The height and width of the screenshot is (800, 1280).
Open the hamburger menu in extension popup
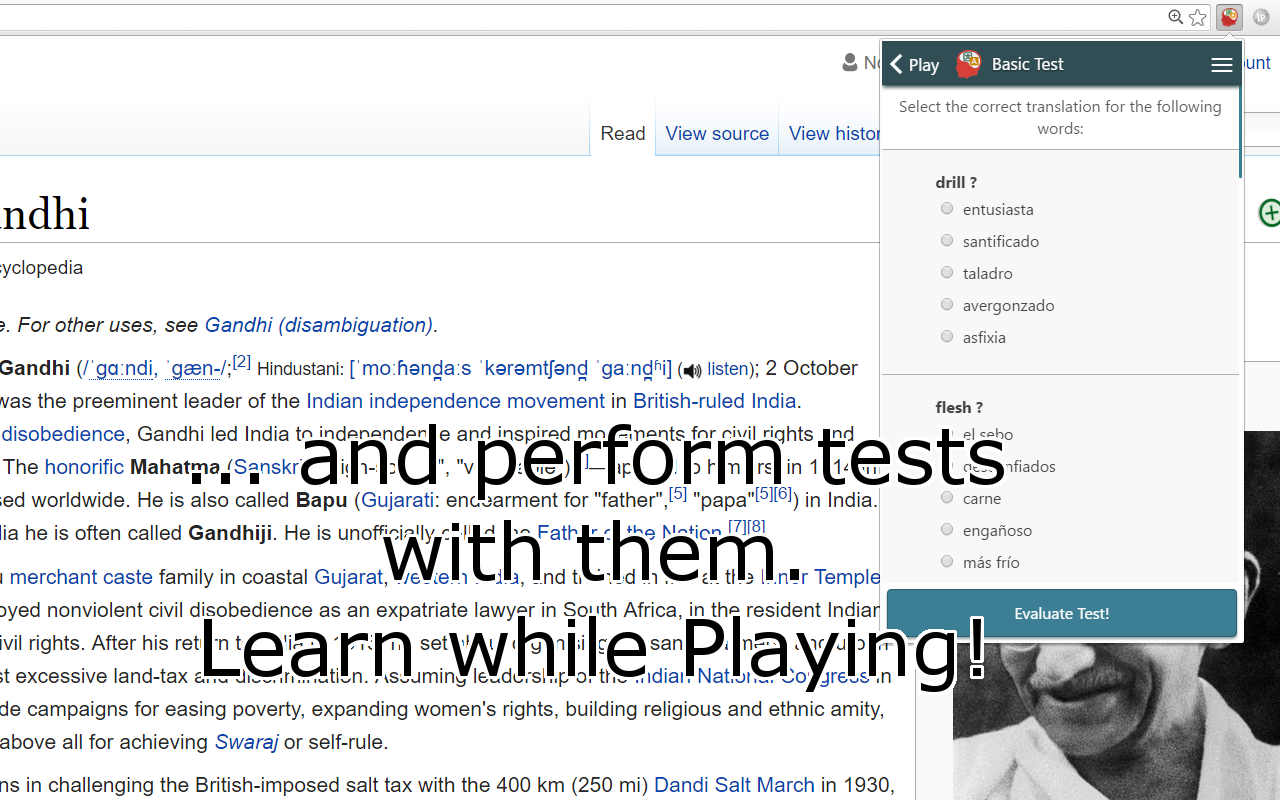1221,65
